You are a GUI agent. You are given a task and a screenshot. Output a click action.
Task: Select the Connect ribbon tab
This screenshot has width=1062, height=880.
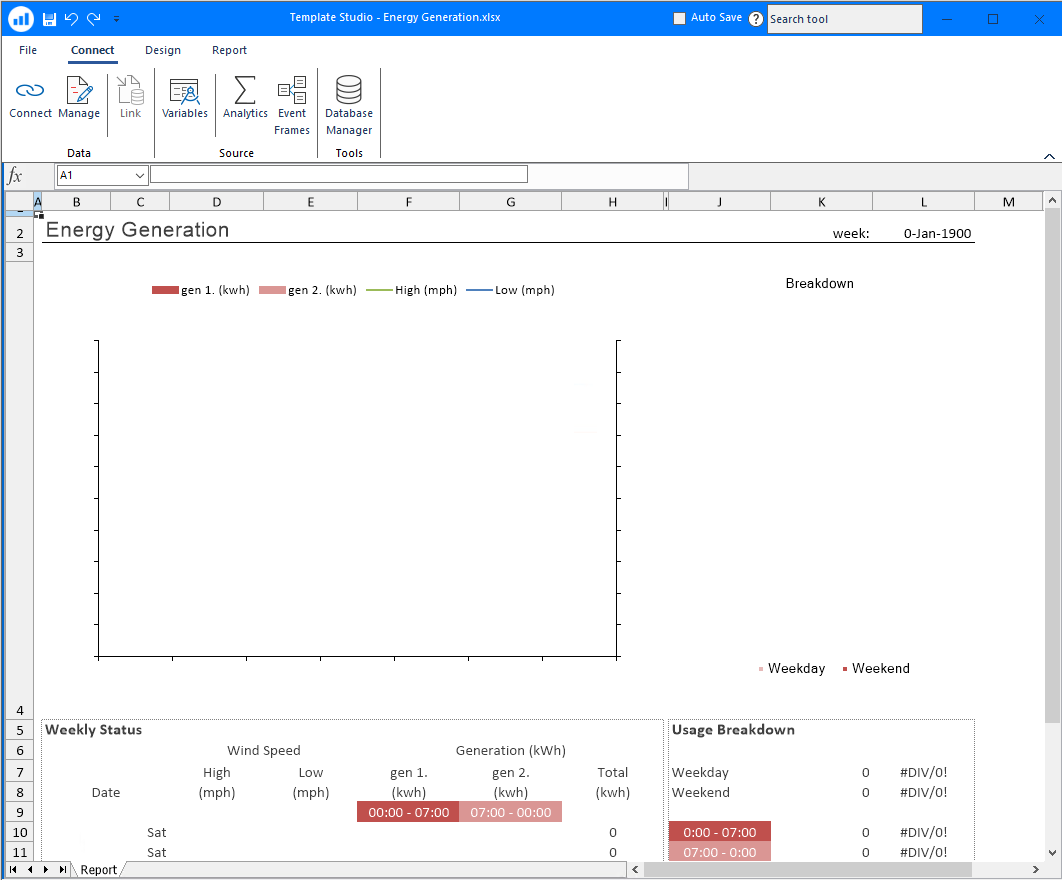[x=93, y=50]
